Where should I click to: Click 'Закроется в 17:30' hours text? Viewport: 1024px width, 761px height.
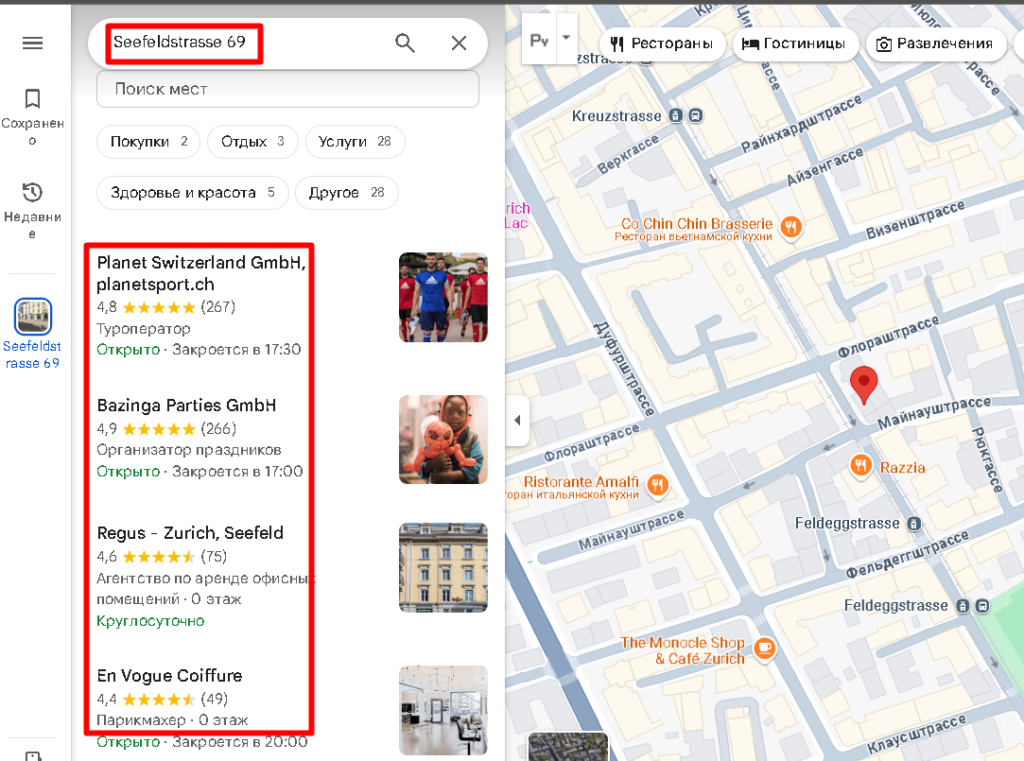[236, 349]
